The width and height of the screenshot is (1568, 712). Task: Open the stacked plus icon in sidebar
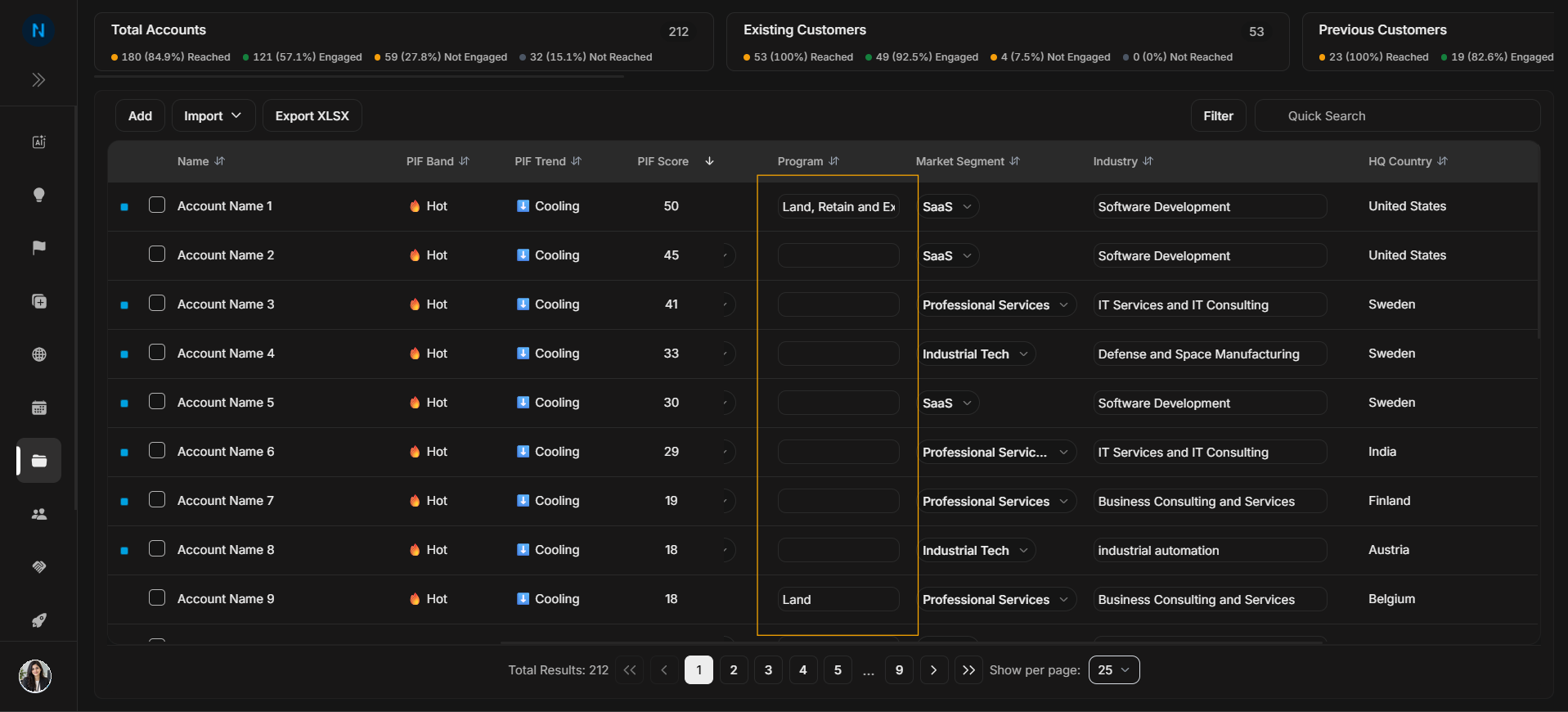[x=38, y=301]
